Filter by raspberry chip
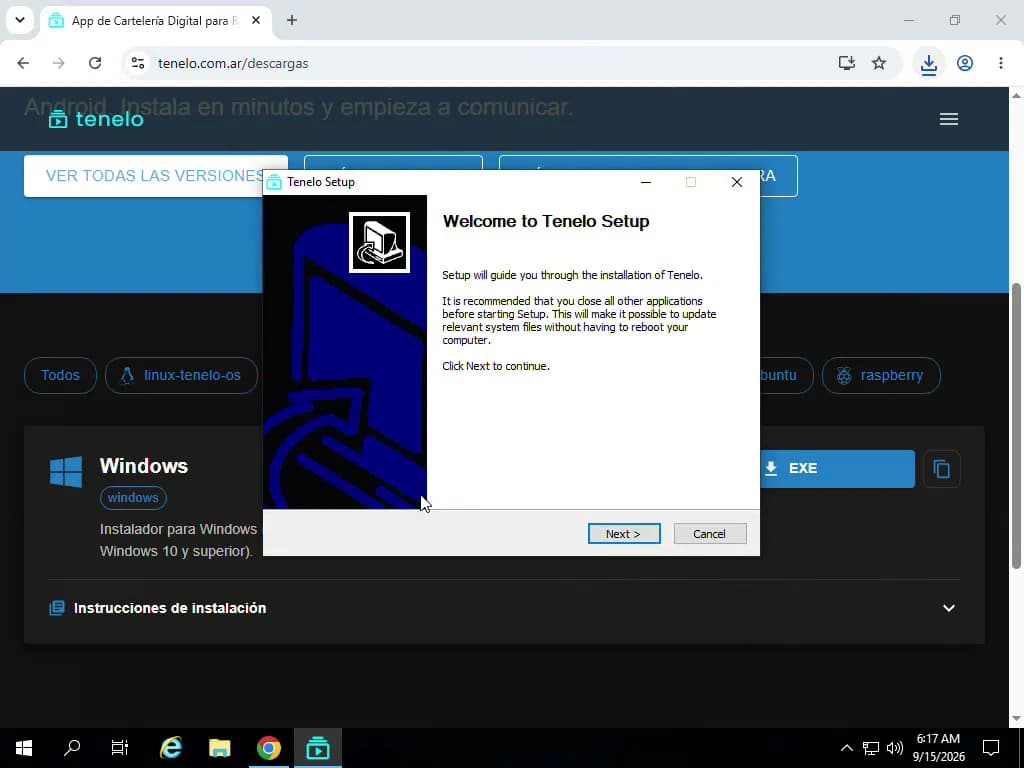This screenshot has width=1024, height=768. pyautogui.click(x=881, y=376)
